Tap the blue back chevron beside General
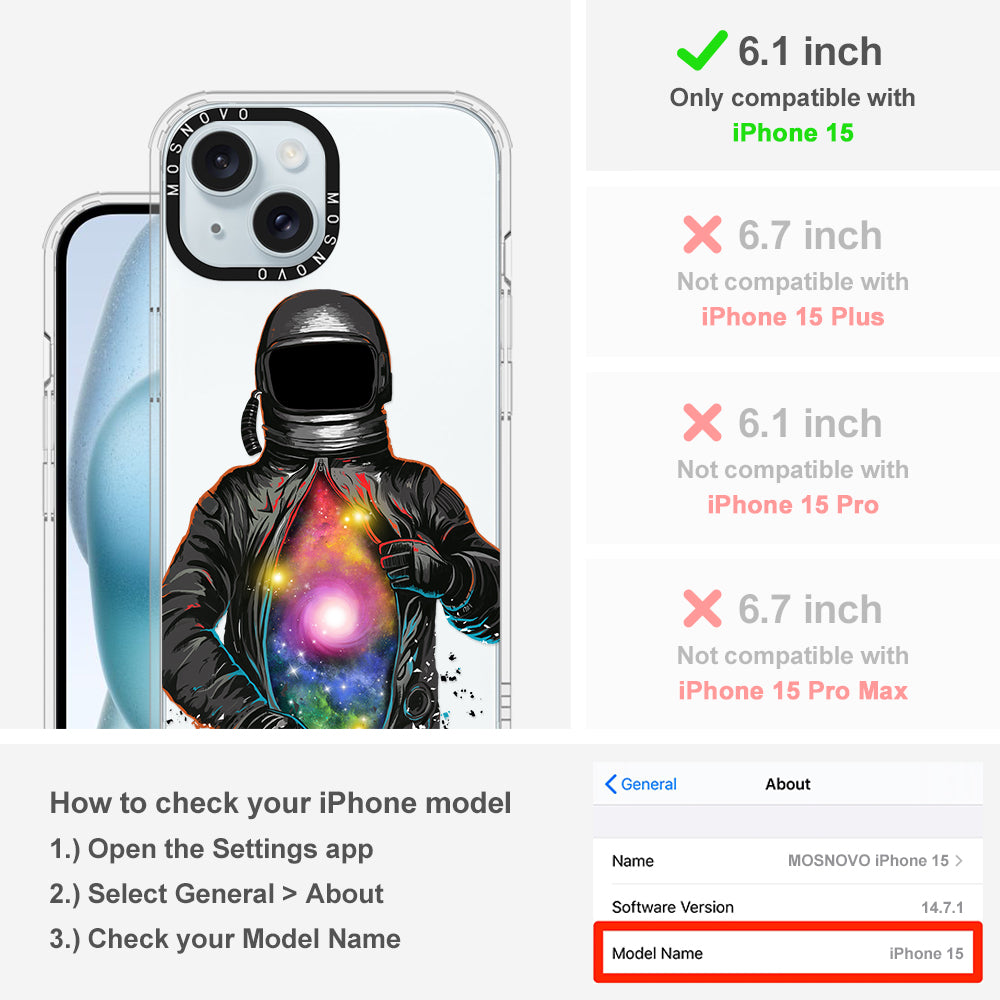Viewport: 1000px width, 1000px height. [610, 784]
